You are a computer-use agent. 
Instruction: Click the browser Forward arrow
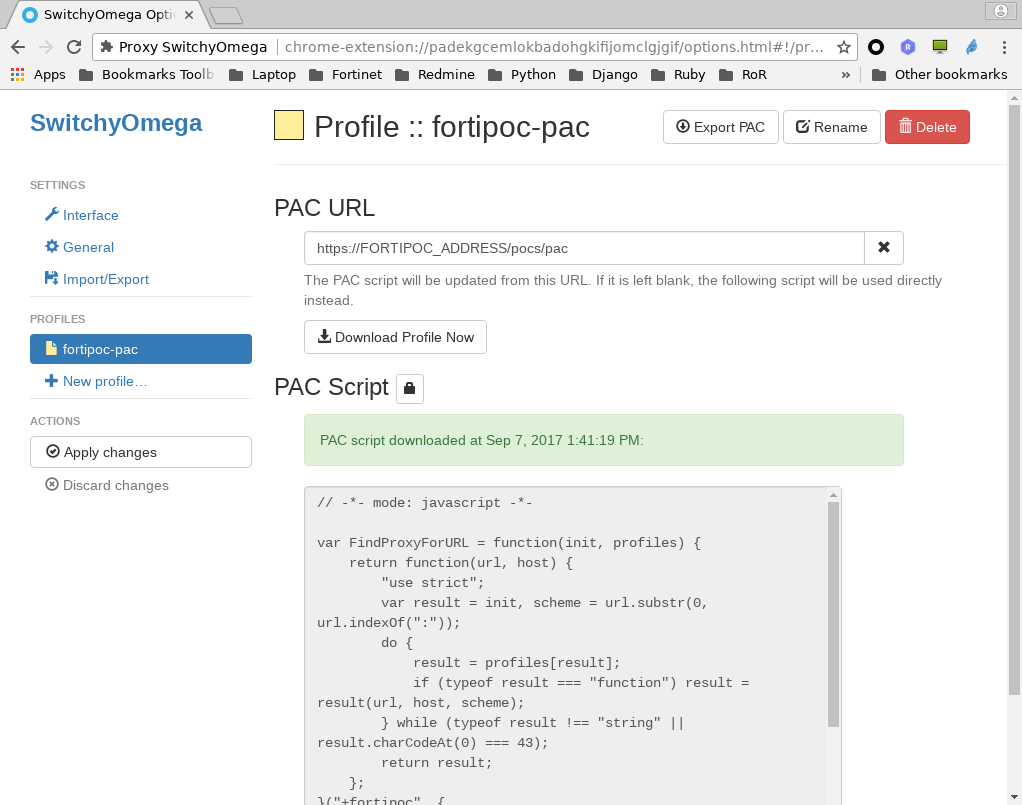46,47
